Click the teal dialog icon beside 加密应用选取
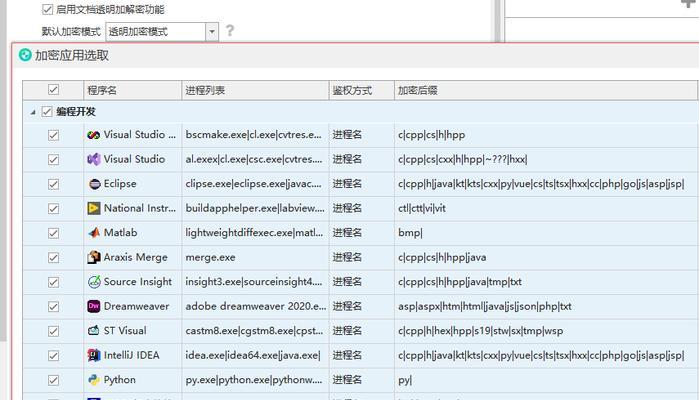Screen dimensions: 699x400 tap(25, 55)
